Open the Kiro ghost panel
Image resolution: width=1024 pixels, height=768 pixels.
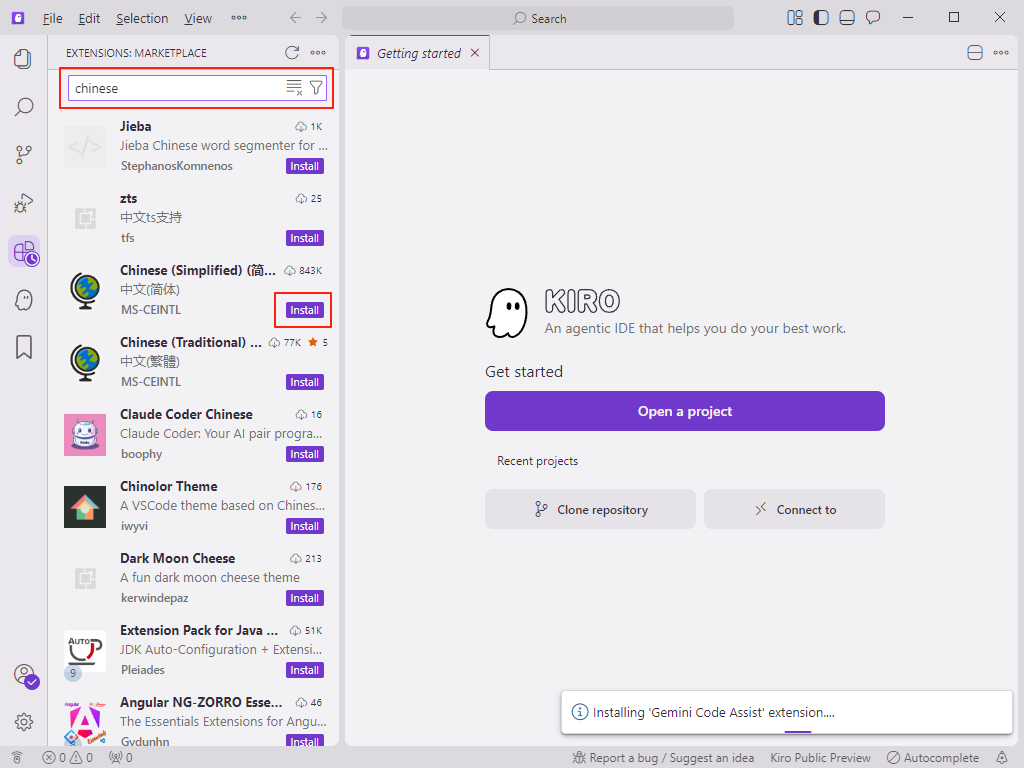tap(24, 299)
